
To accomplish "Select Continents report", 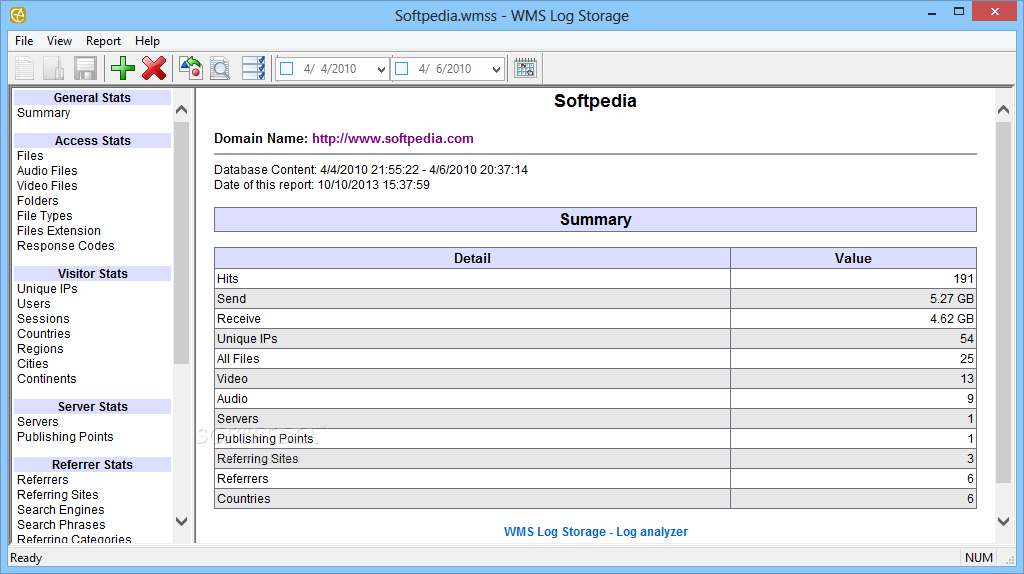I will 47,379.
